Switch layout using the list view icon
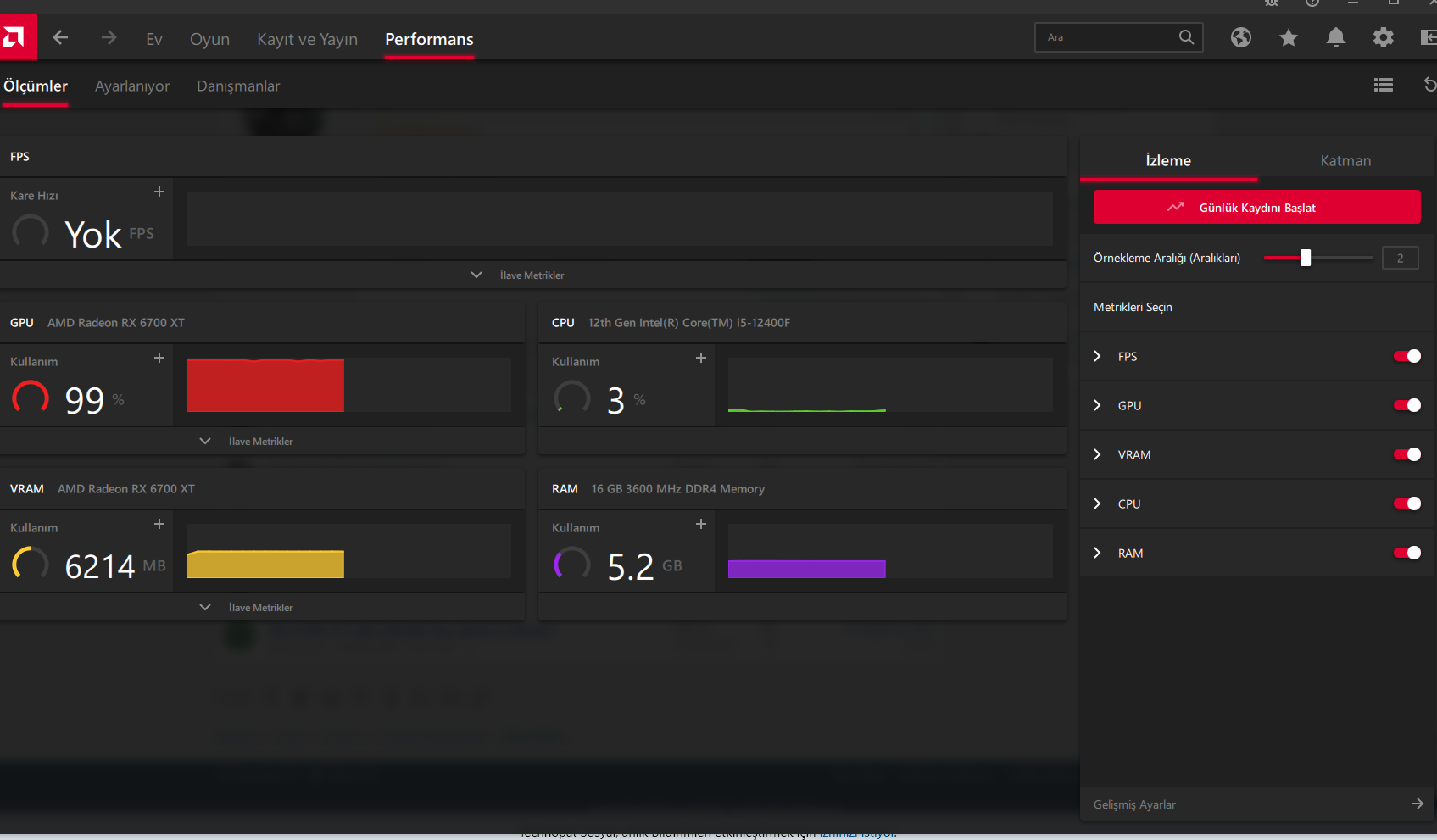The width and height of the screenshot is (1437, 840). pyautogui.click(x=1384, y=85)
